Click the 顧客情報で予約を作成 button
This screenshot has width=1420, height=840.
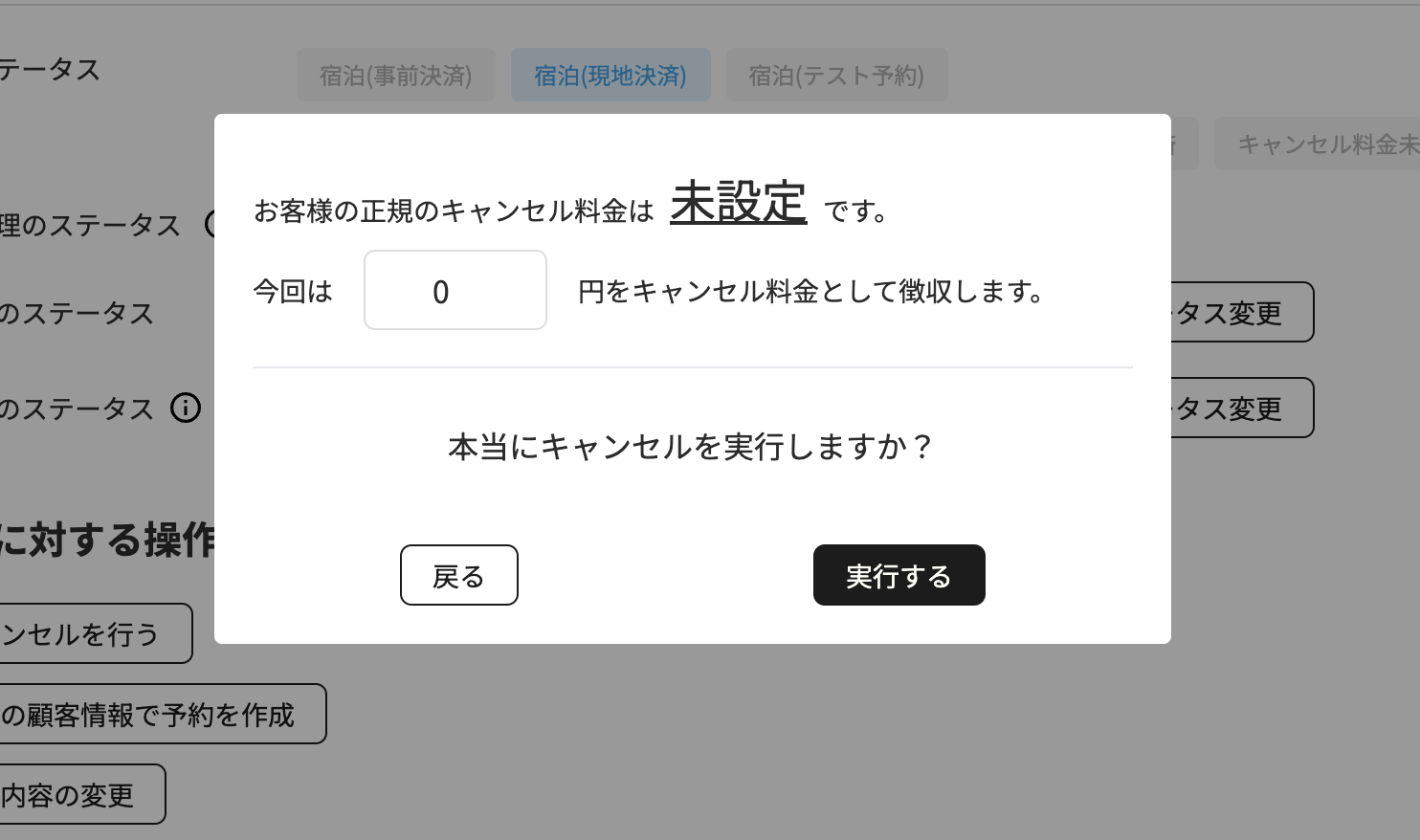tap(163, 714)
